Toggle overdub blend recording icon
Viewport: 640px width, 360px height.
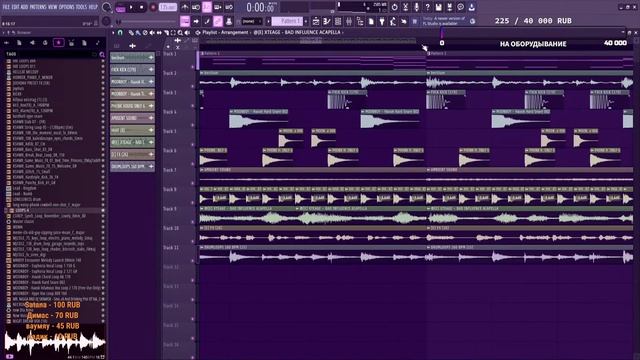(x=218, y=7)
